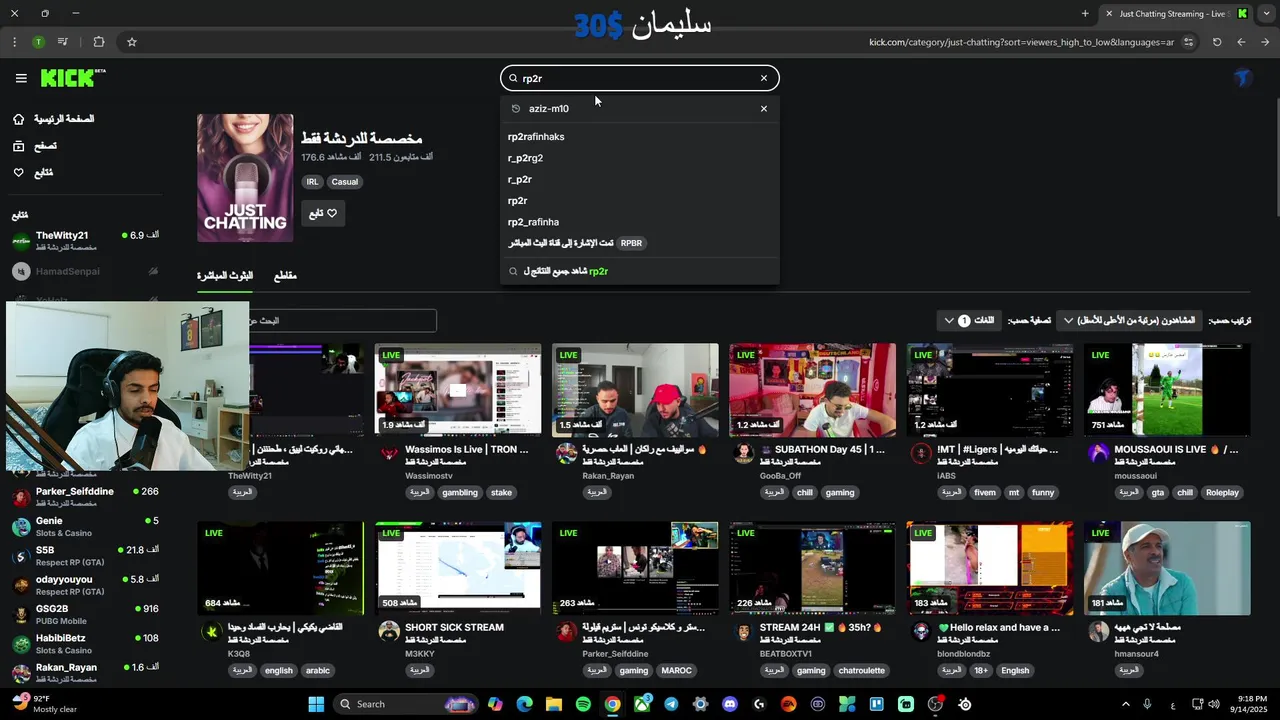Select the Casual category tag
The width and height of the screenshot is (1280, 720).
(345, 182)
